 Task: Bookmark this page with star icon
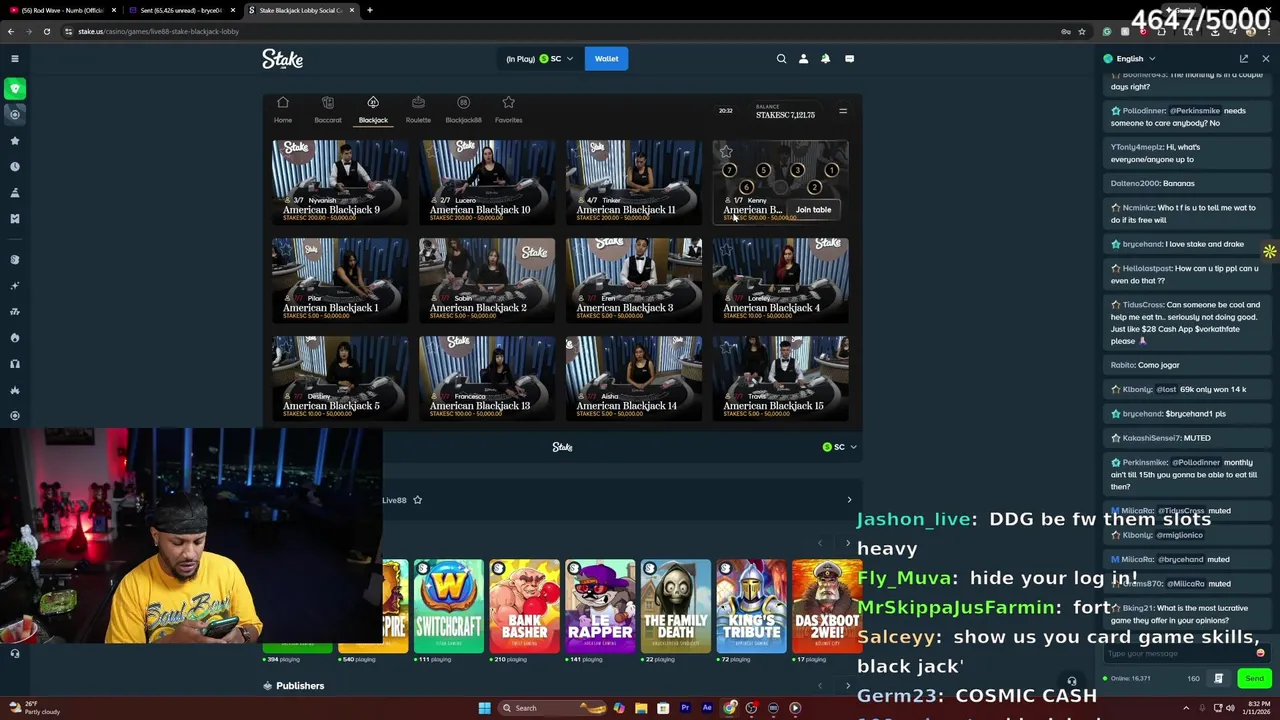coord(1081,31)
